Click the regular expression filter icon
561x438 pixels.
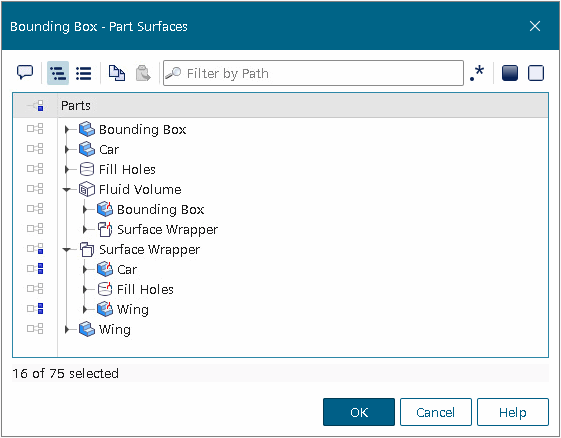click(x=477, y=73)
